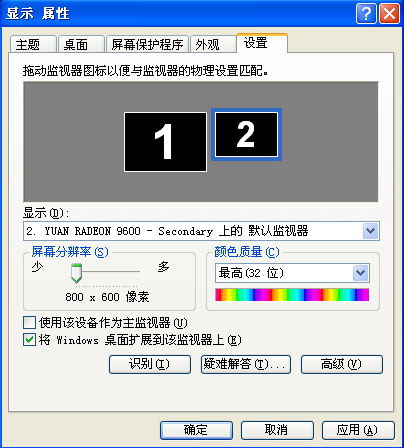Image resolution: width=404 pixels, height=448 pixels.
Task: Open 疑难解答(T)... troubleshooter
Action: tap(246, 364)
